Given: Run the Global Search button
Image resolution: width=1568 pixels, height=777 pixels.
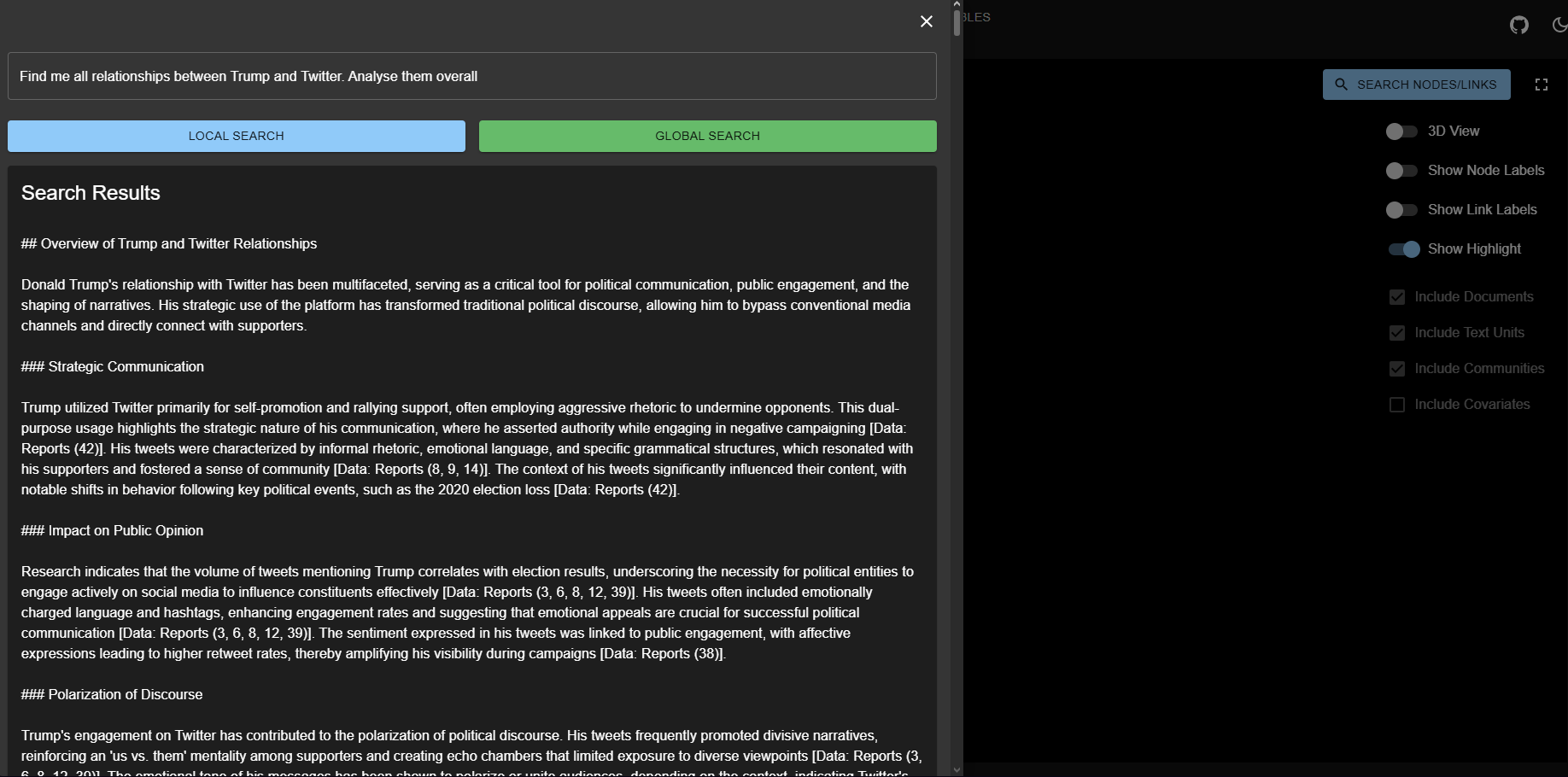Looking at the screenshot, I should click(x=707, y=137).
